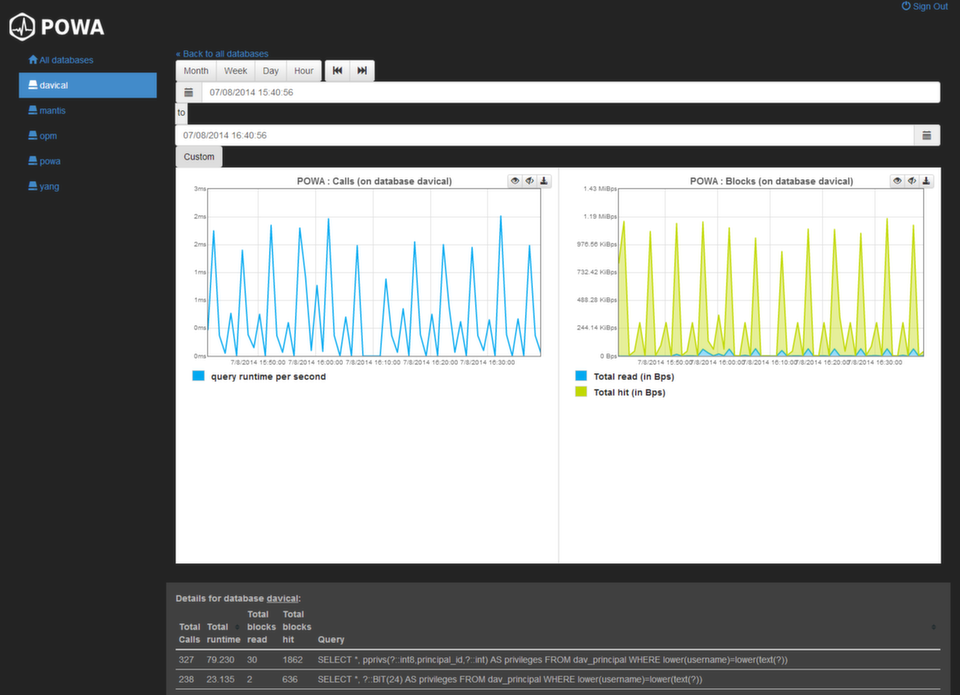Viewport: 960px width, 695px height.
Task: Open the end date calendar picker
Action: 927,135
